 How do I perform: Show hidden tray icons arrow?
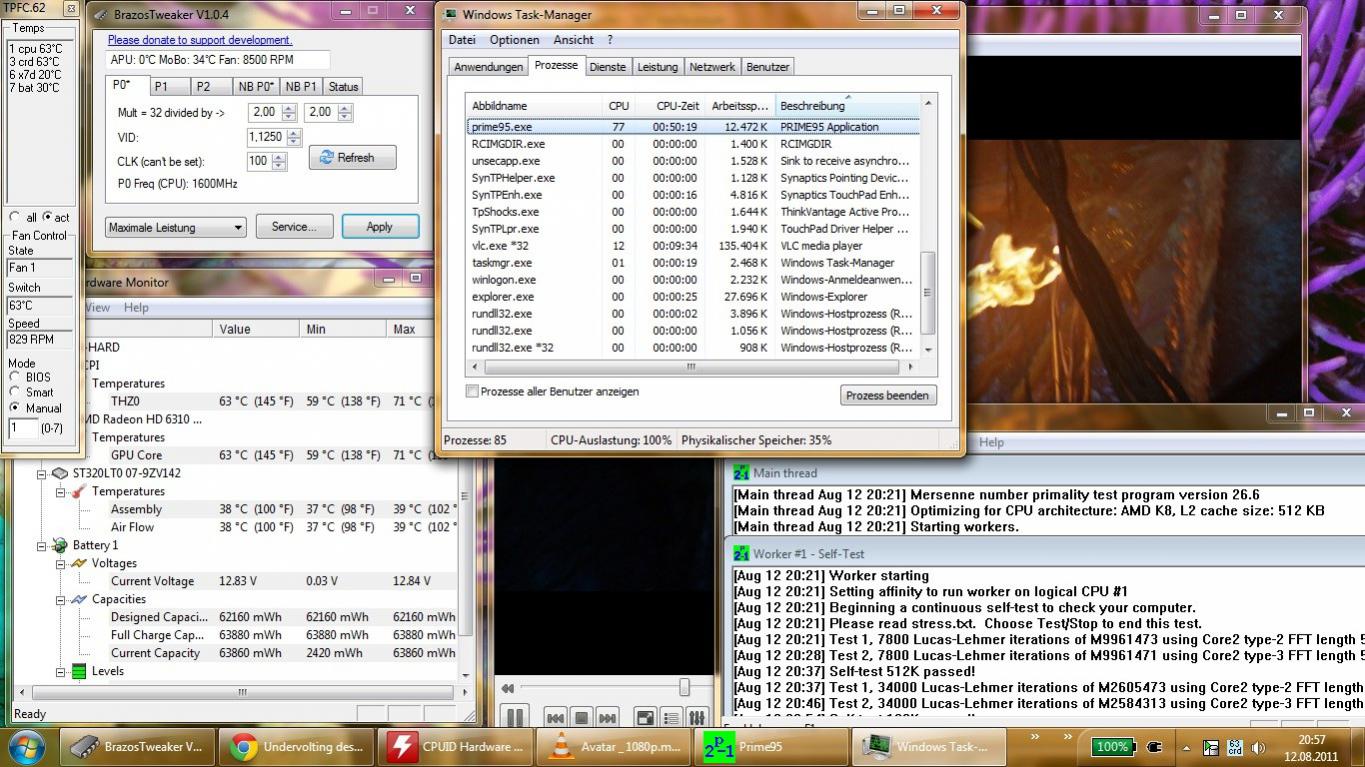(x=1186, y=747)
